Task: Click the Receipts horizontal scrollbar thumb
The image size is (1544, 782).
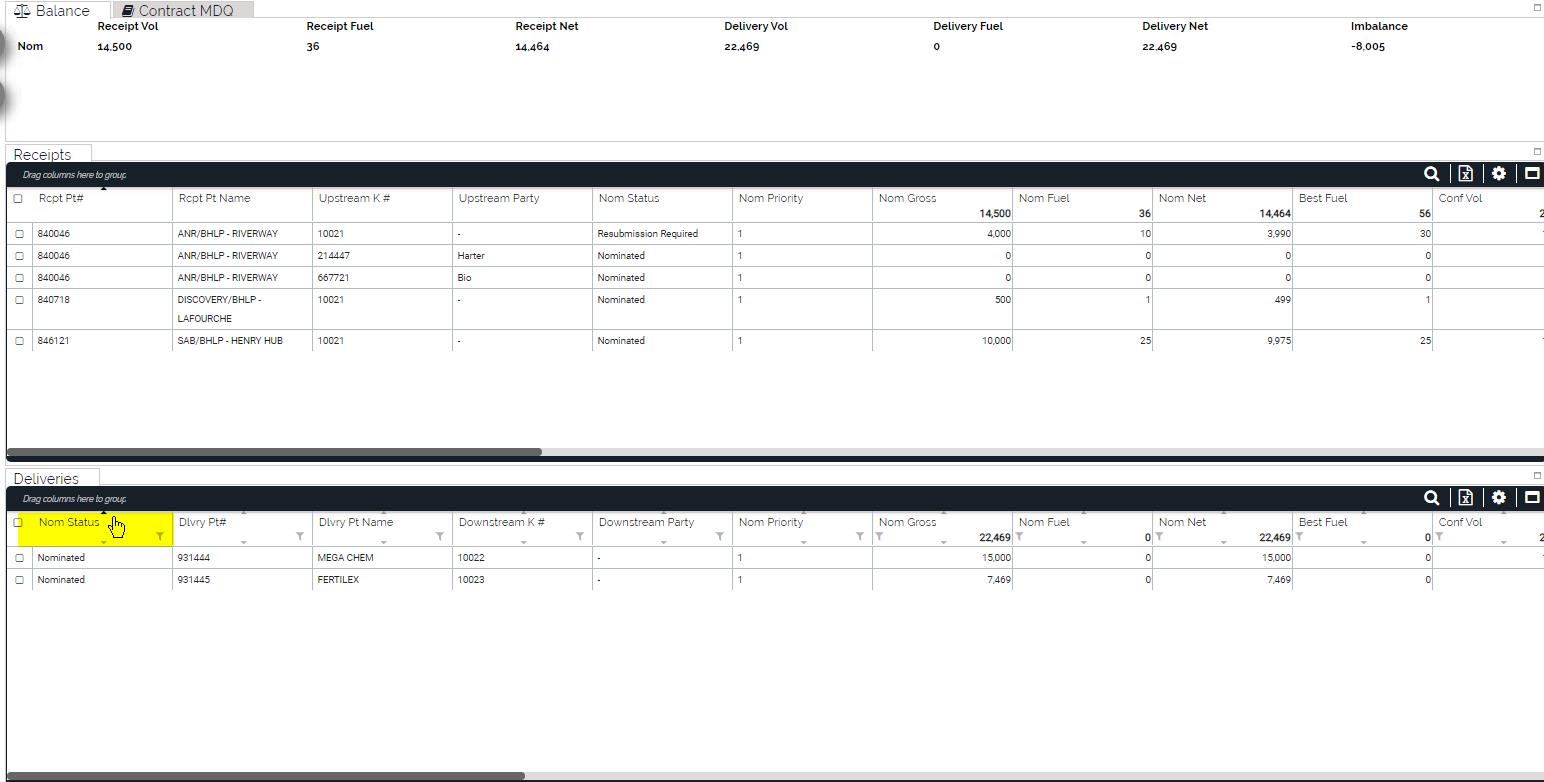Action: (x=274, y=452)
